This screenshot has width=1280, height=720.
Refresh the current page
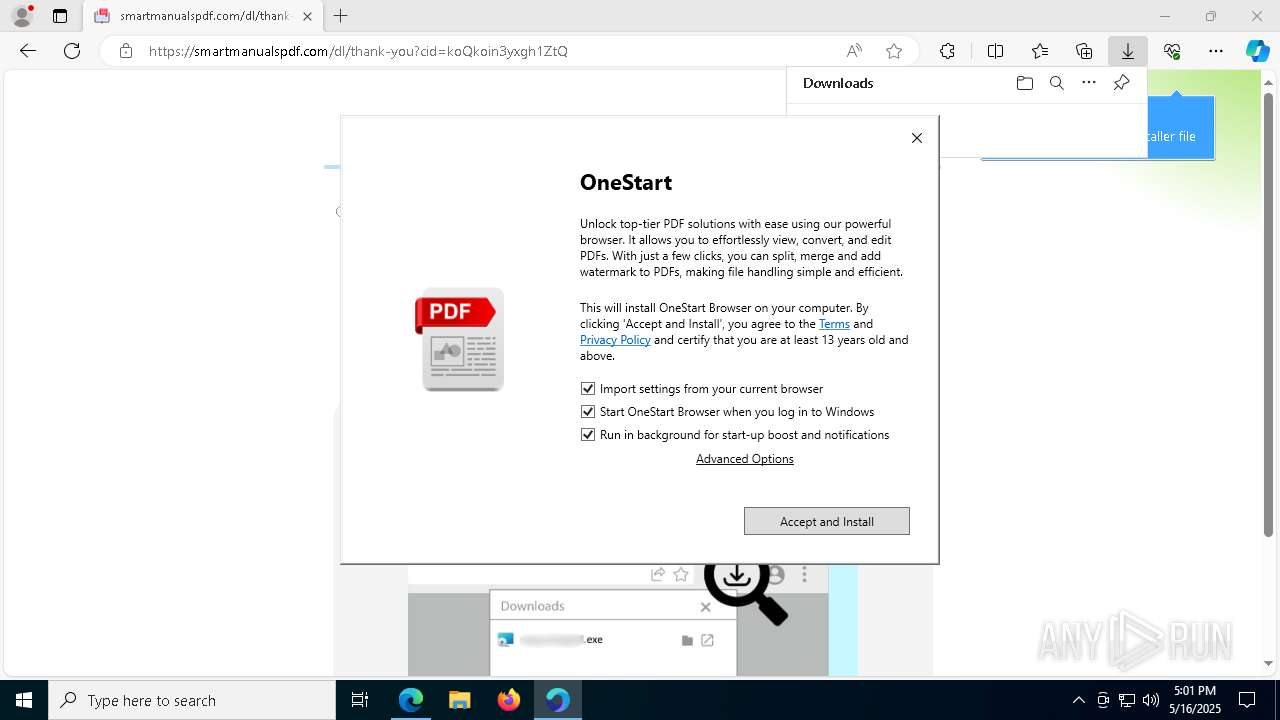[x=72, y=51]
